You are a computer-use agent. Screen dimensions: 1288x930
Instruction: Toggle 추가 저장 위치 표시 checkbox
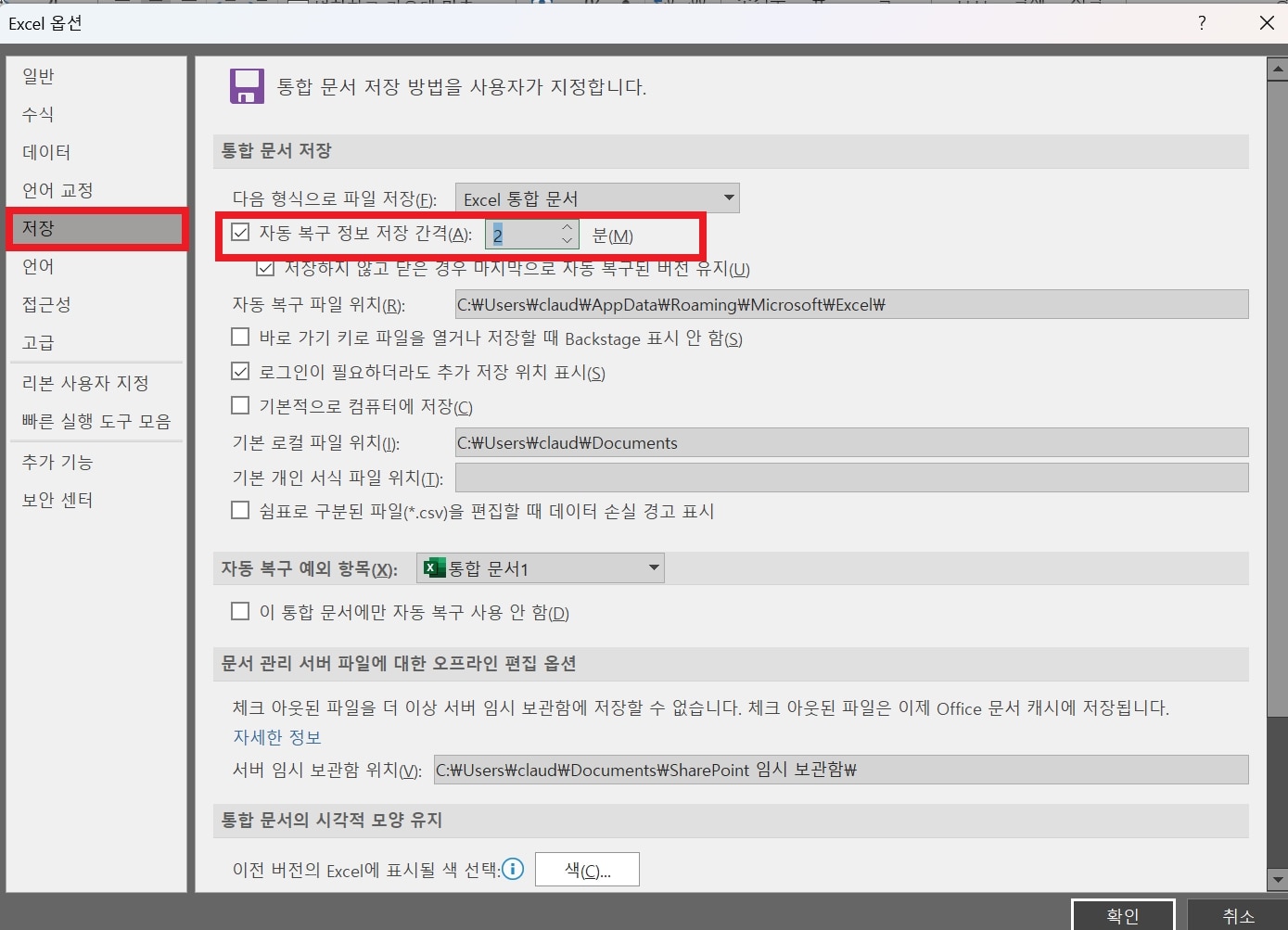241,372
